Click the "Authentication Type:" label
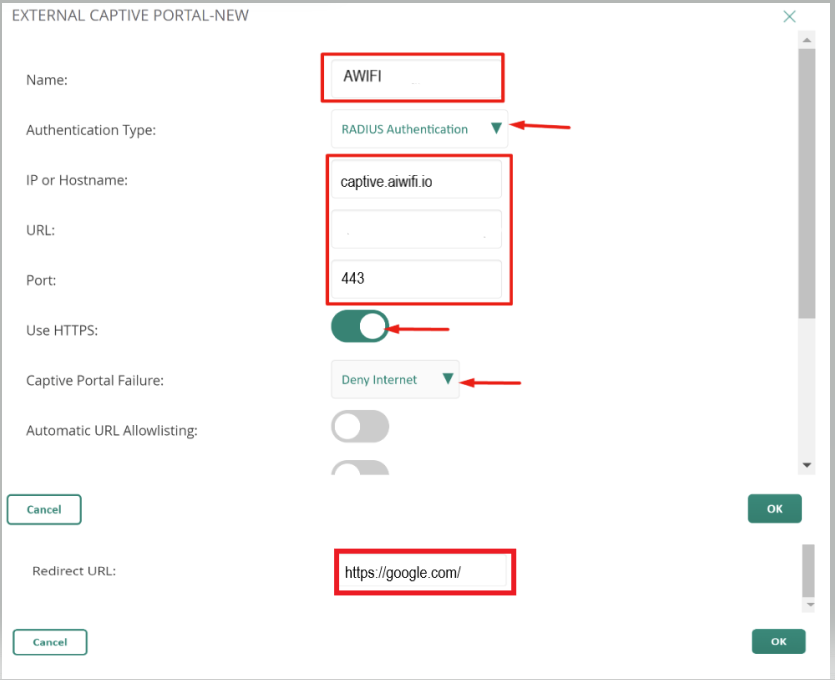Viewport: 835px width, 680px height. point(91,130)
